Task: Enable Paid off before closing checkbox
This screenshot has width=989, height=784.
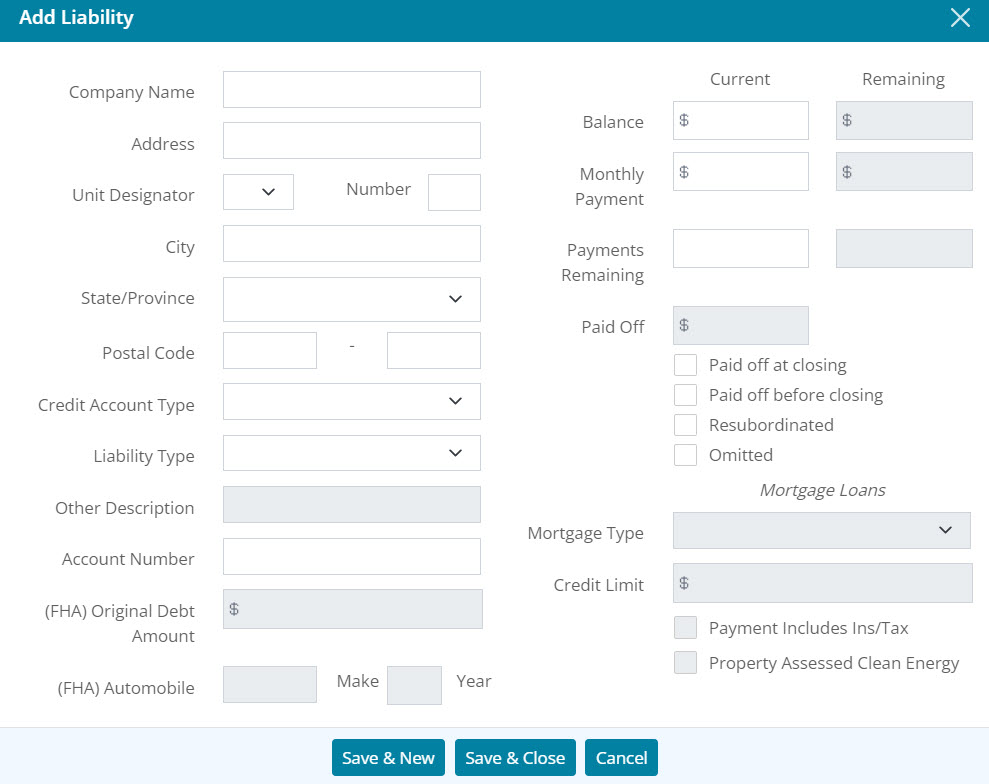Action: pyautogui.click(x=685, y=395)
